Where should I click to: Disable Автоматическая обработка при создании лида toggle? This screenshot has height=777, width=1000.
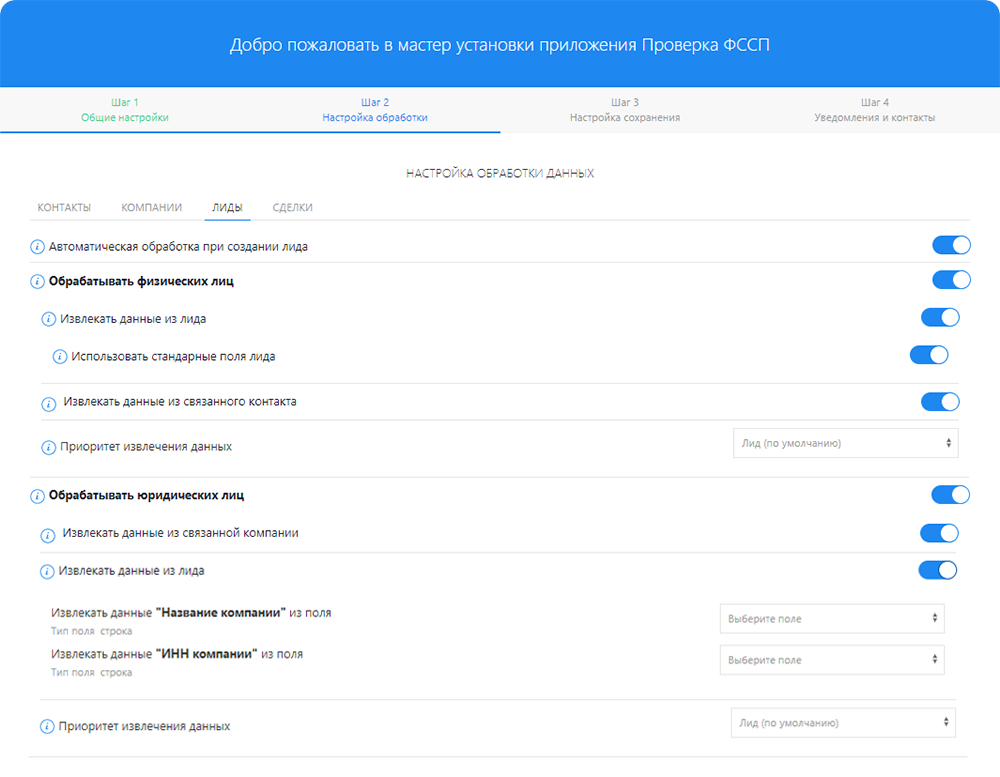pos(951,245)
